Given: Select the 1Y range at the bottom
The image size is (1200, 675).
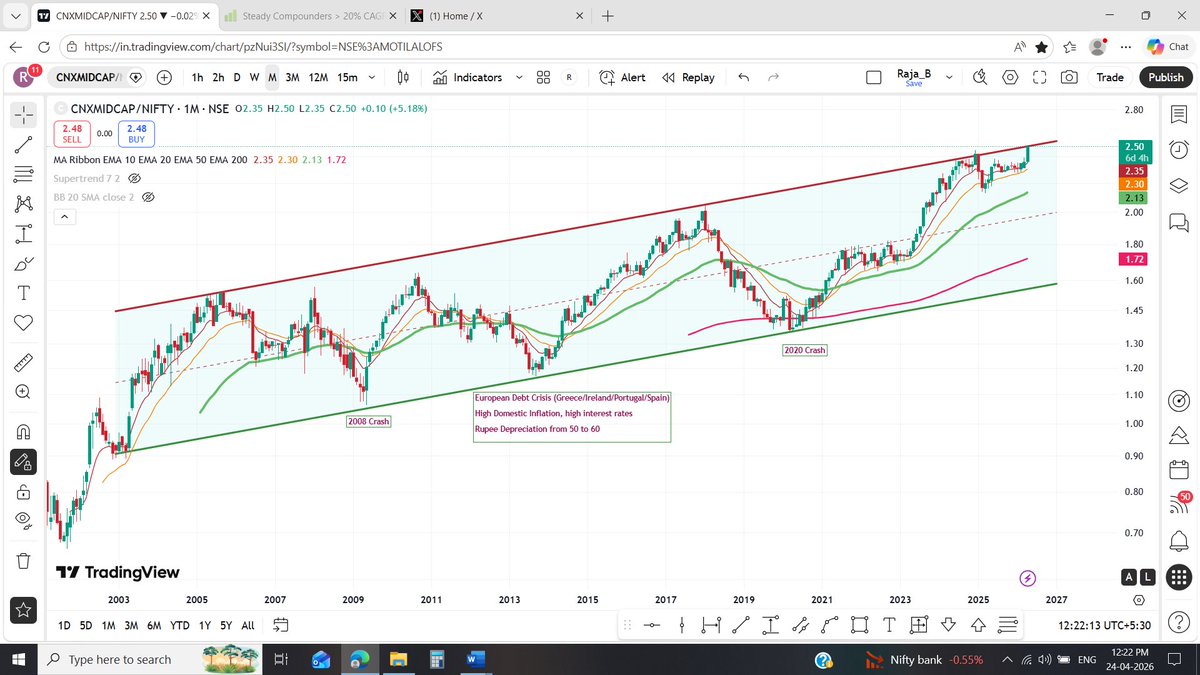Looking at the screenshot, I should click(x=204, y=625).
